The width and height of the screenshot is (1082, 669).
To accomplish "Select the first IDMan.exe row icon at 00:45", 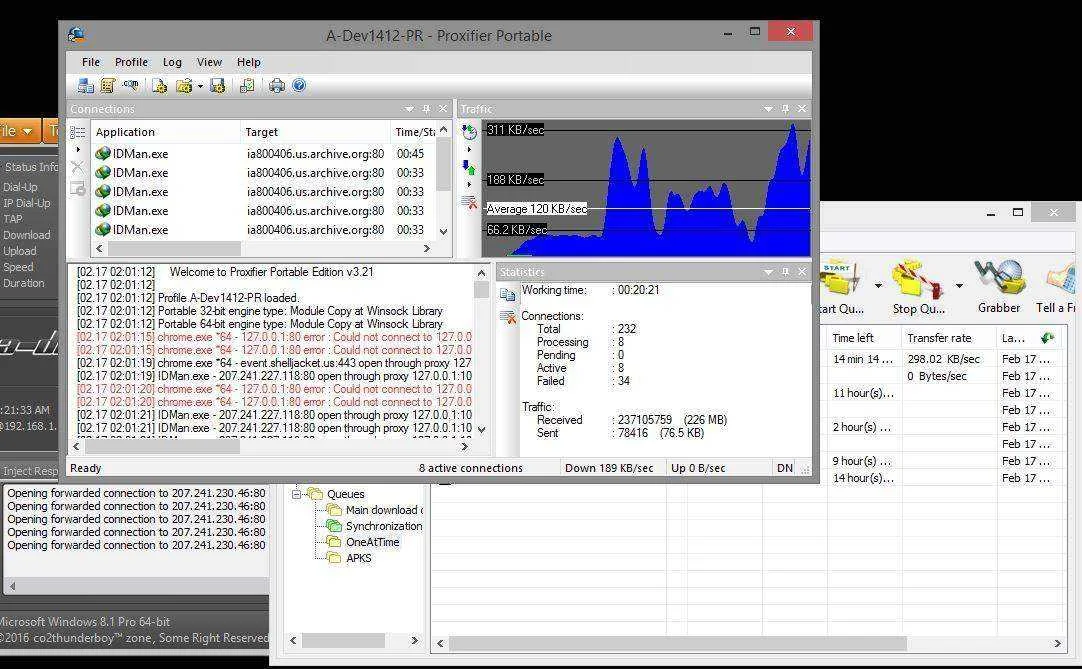I will 104,153.
